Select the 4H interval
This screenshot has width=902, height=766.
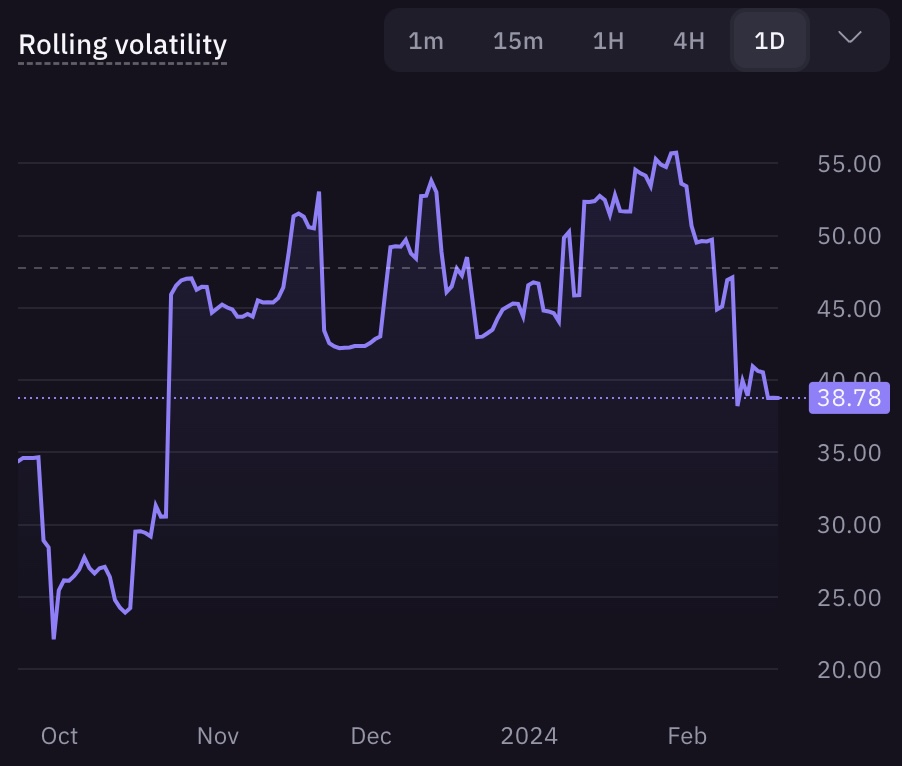tap(689, 41)
